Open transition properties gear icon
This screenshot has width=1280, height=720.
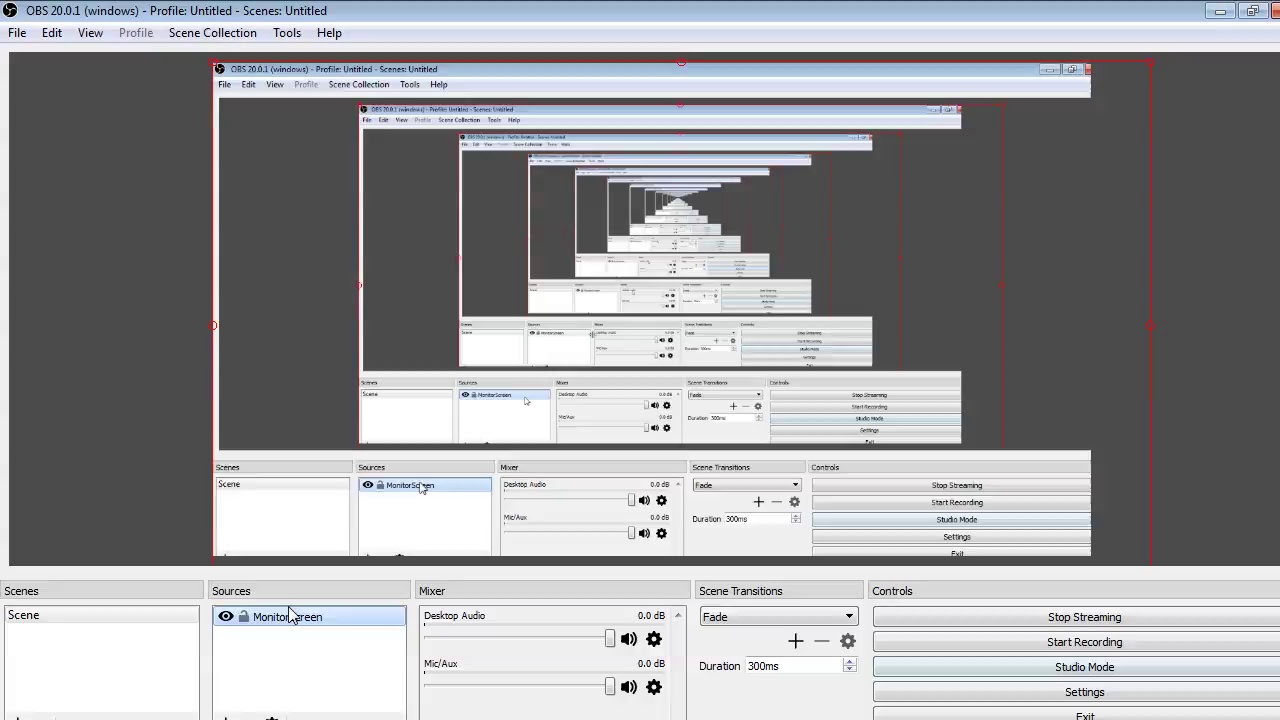click(x=848, y=641)
